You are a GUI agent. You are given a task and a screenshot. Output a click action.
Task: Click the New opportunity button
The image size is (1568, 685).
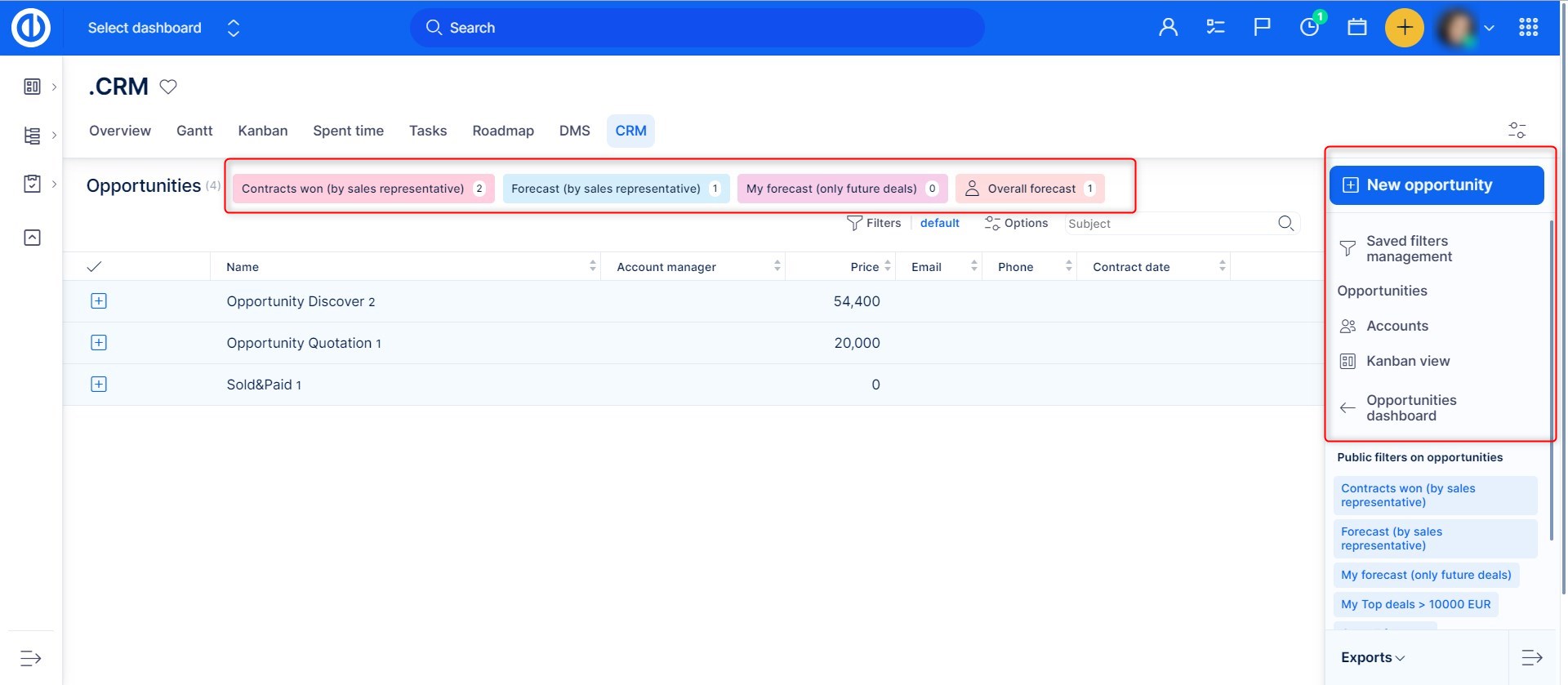click(x=1436, y=185)
